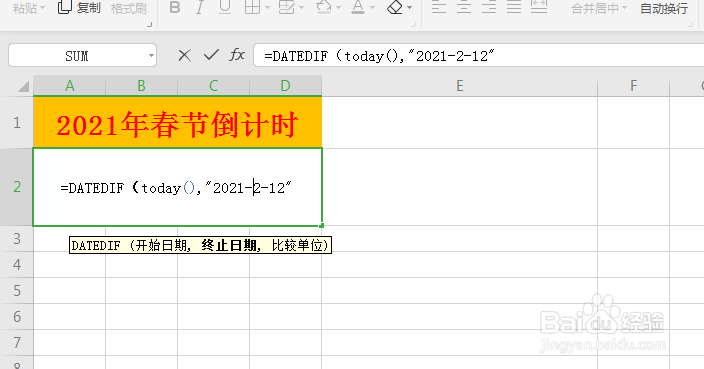The width and height of the screenshot is (704, 369).
Task: Open fill color dropdown arrow
Action: [338, 8]
